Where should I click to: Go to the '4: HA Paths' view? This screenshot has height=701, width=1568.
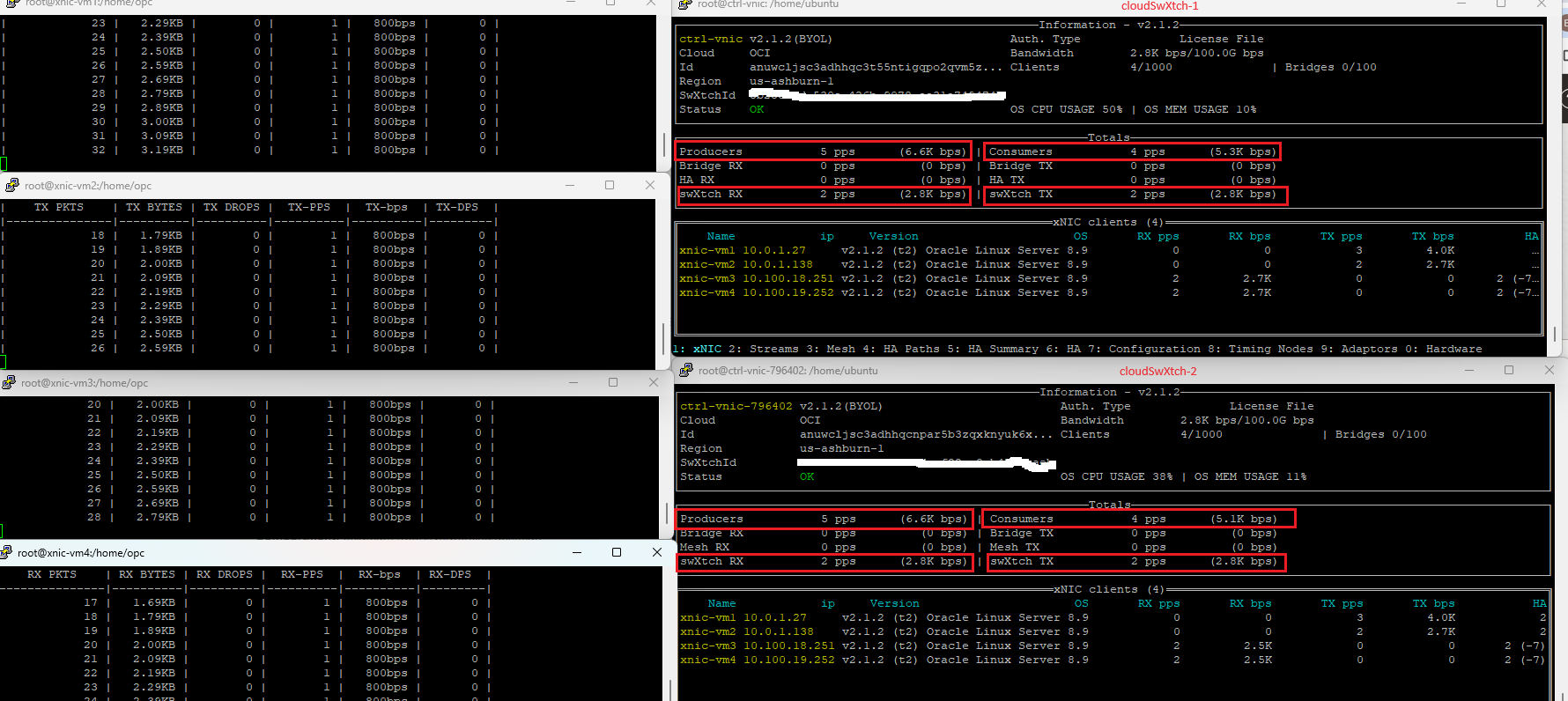coord(901,349)
